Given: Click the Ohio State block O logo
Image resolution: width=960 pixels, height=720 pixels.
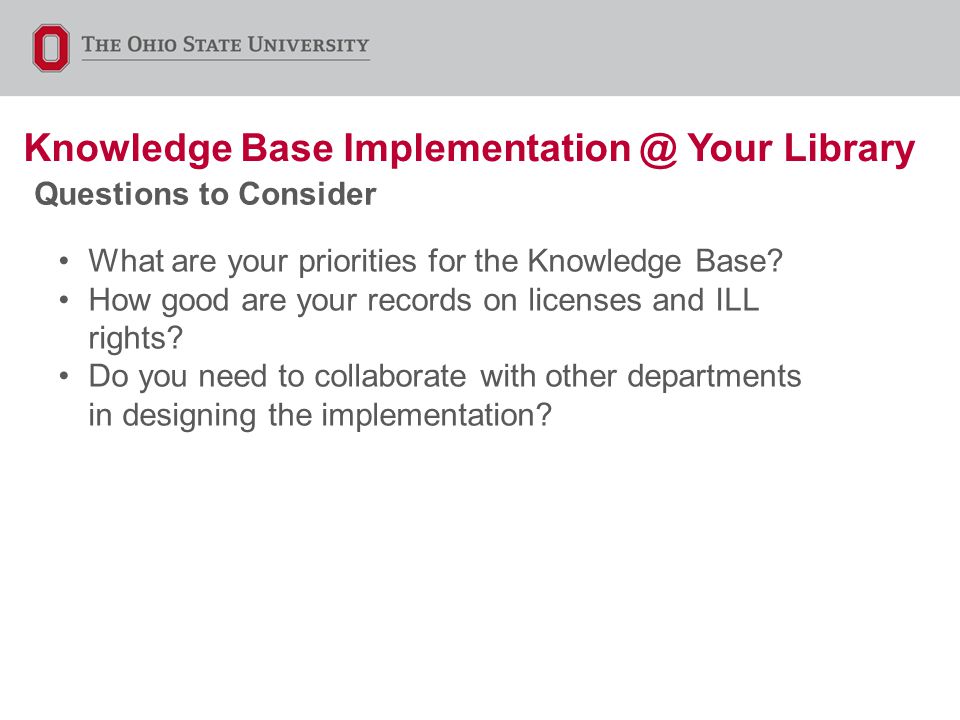Looking at the screenshot, I should 51,48.
